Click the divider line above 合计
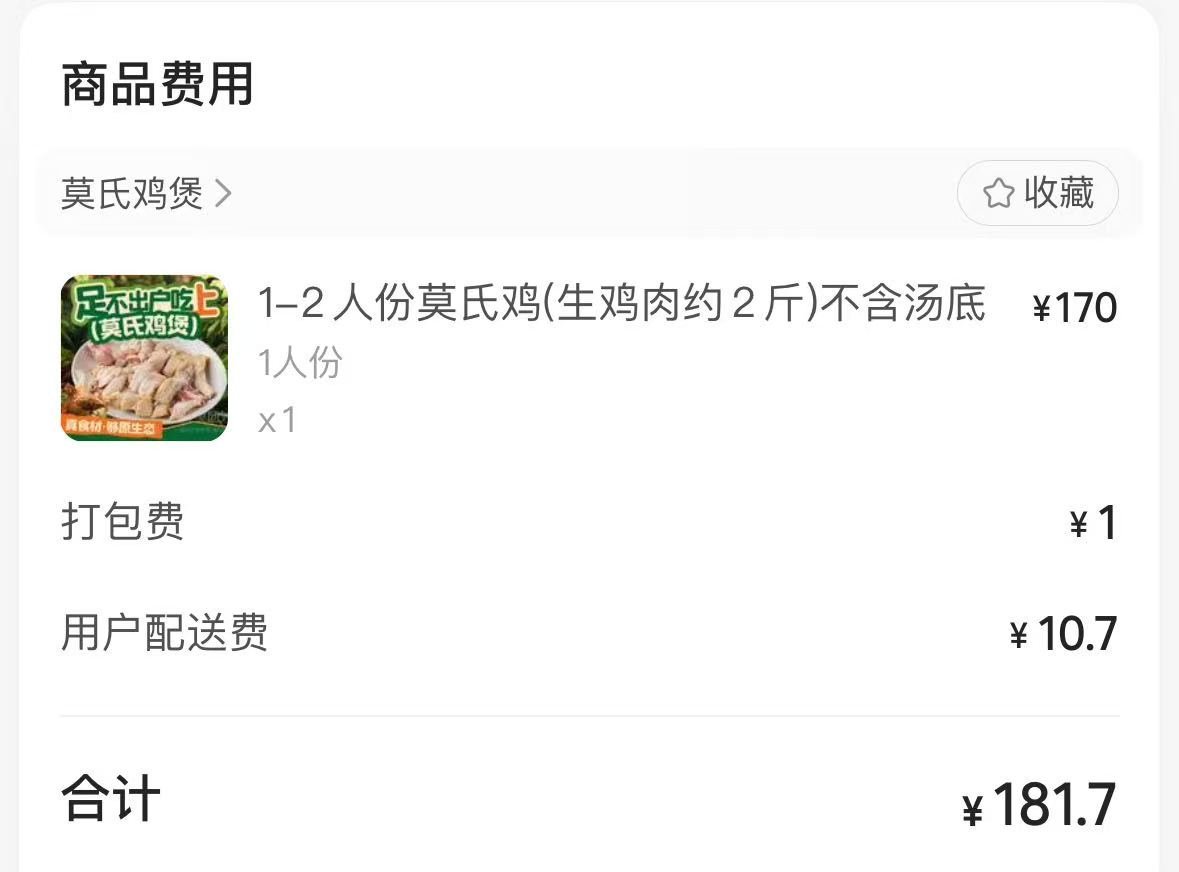 [590, 716]
